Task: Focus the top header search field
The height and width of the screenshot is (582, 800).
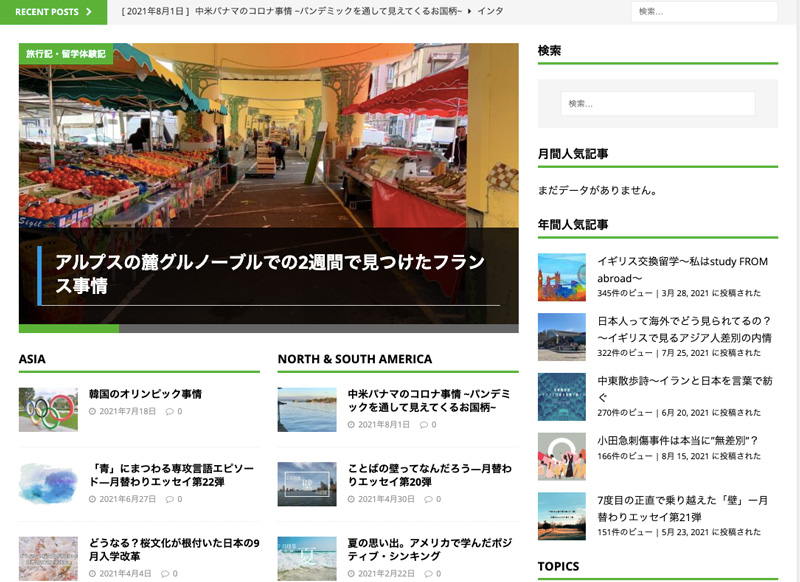Action: 704,12
